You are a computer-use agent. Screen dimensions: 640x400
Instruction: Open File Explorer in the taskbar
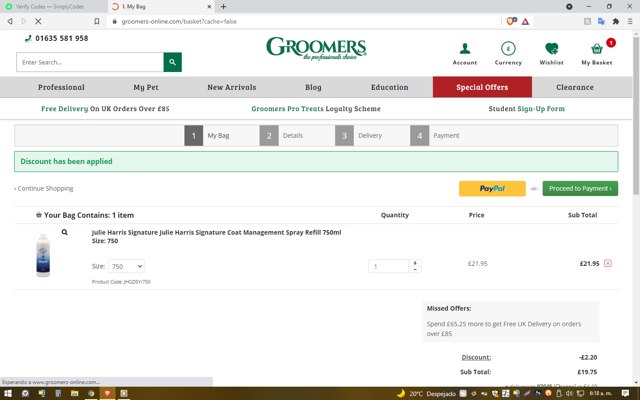coord(74,393)
